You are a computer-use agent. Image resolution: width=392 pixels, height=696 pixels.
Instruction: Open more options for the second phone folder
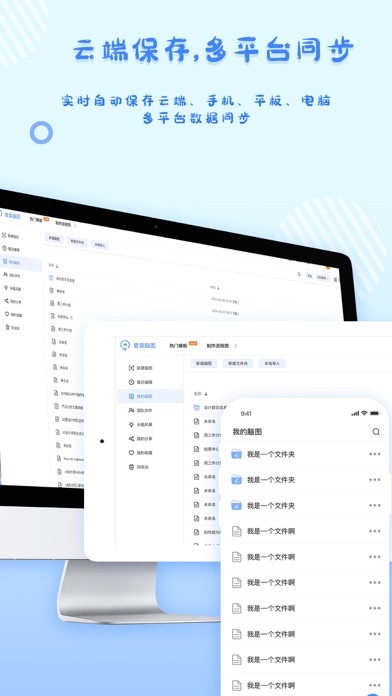(x=375, y=480)
